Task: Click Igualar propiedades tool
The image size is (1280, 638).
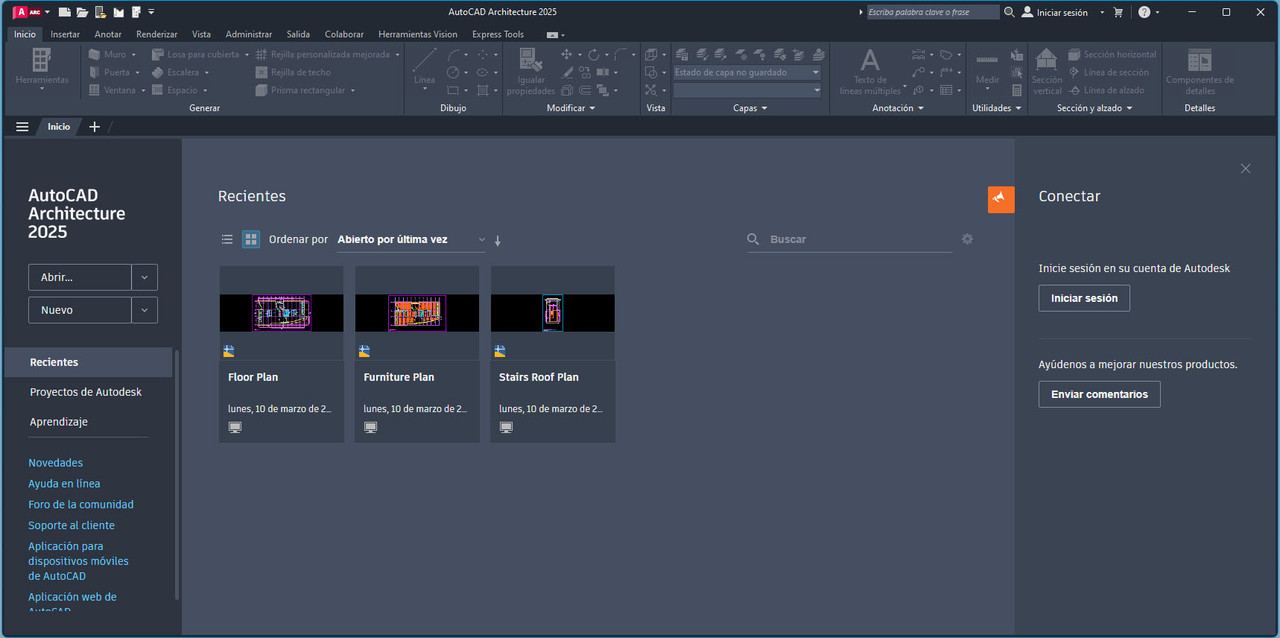Action: 530,72
